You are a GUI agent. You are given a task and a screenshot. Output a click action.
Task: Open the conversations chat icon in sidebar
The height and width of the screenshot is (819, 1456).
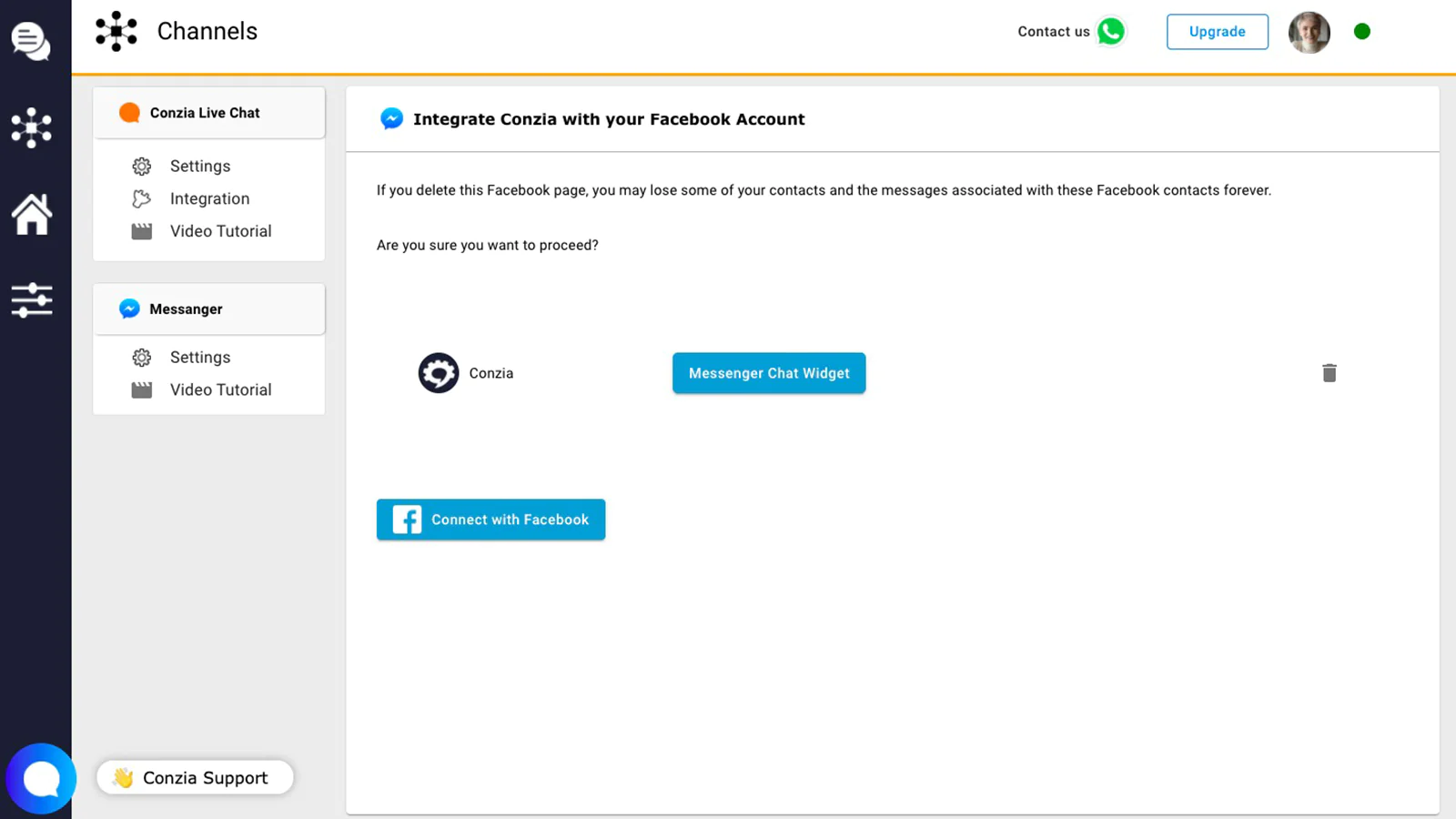31,41
